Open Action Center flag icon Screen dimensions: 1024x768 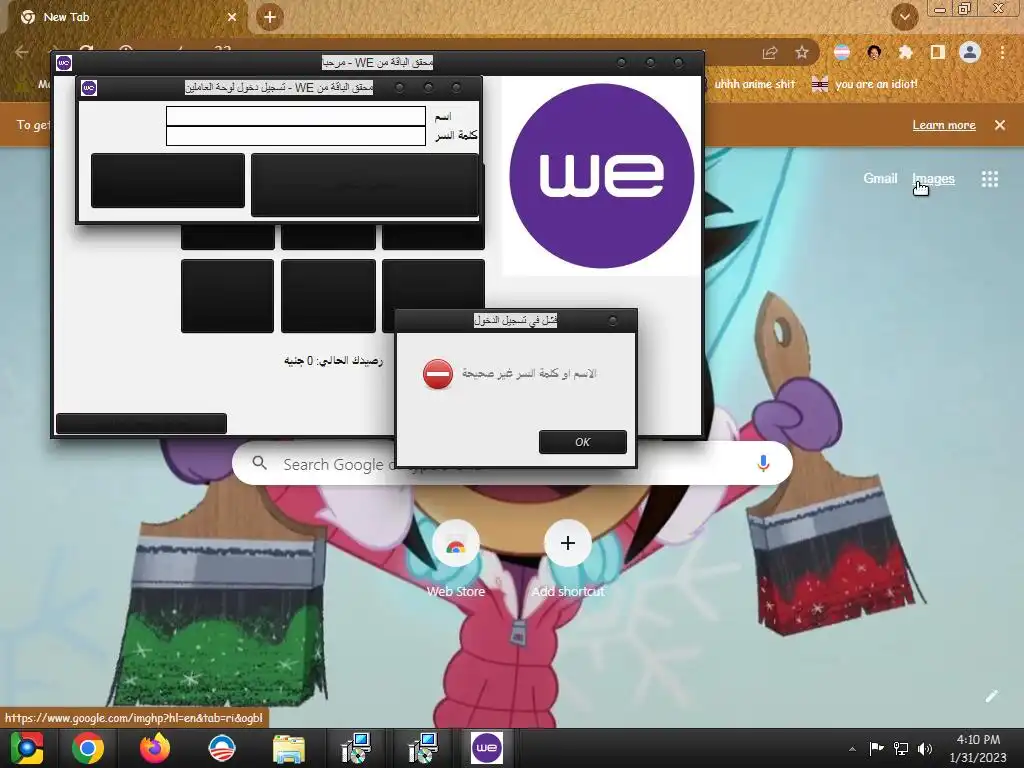876,748
